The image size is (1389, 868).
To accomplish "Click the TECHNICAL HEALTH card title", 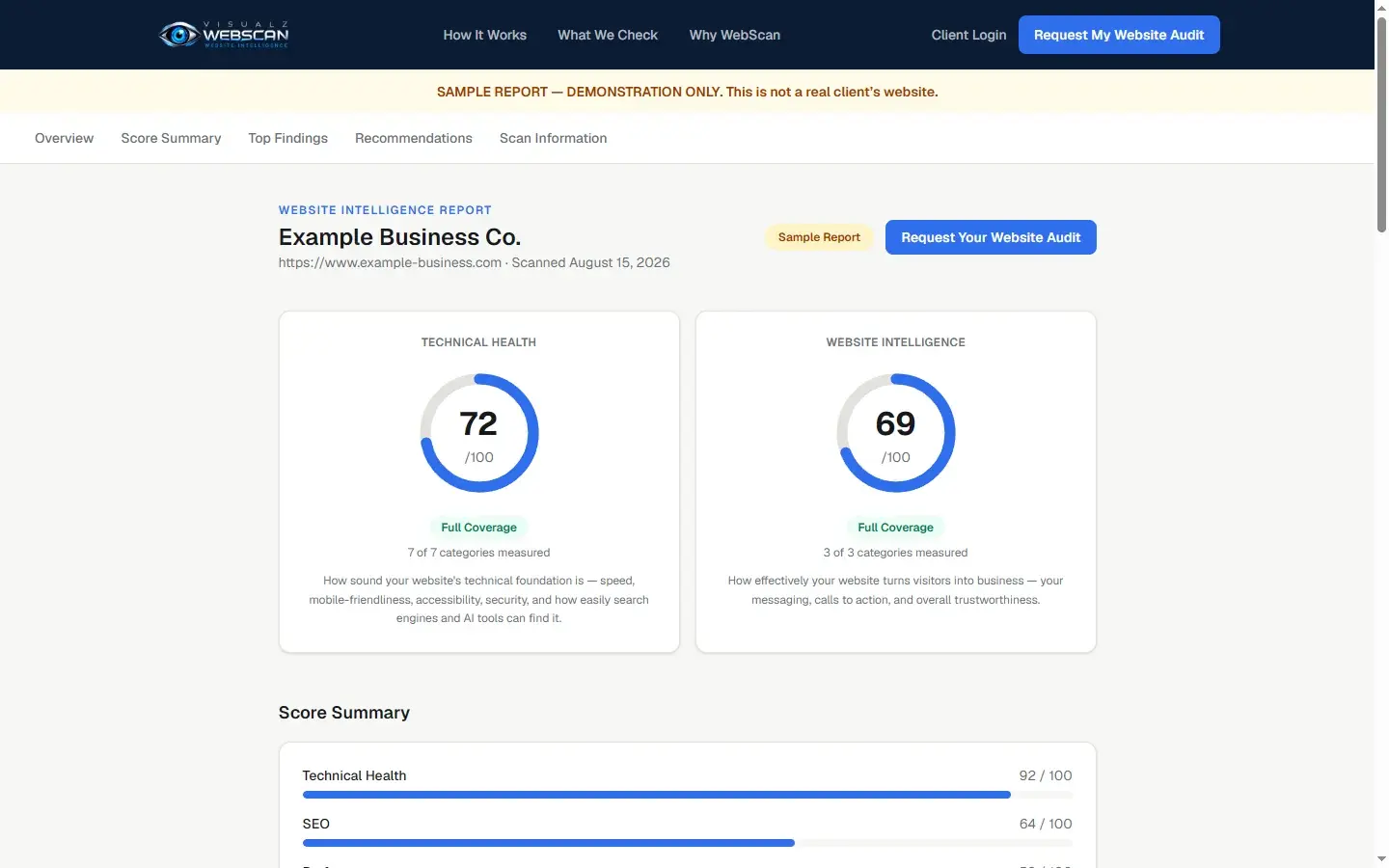I will tap(479, 342).
